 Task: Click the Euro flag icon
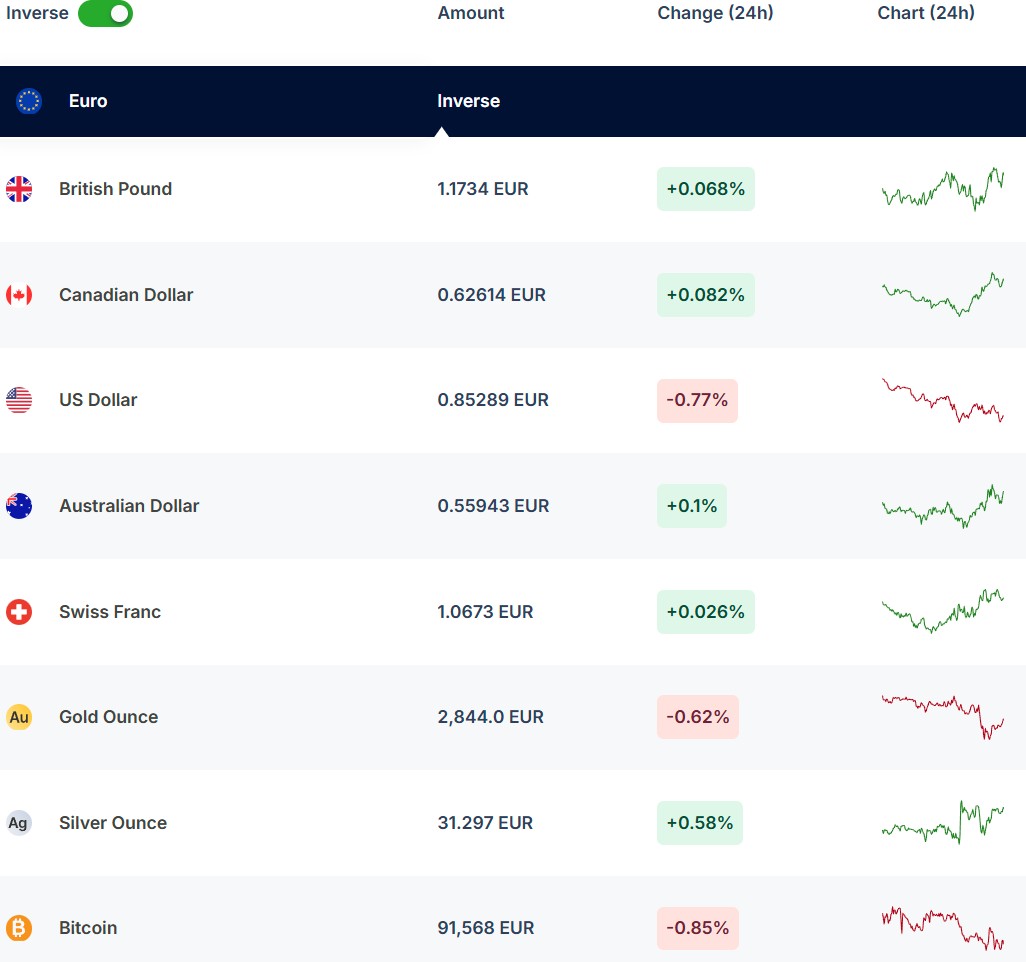pyautogui.click(x=29, y=101)
